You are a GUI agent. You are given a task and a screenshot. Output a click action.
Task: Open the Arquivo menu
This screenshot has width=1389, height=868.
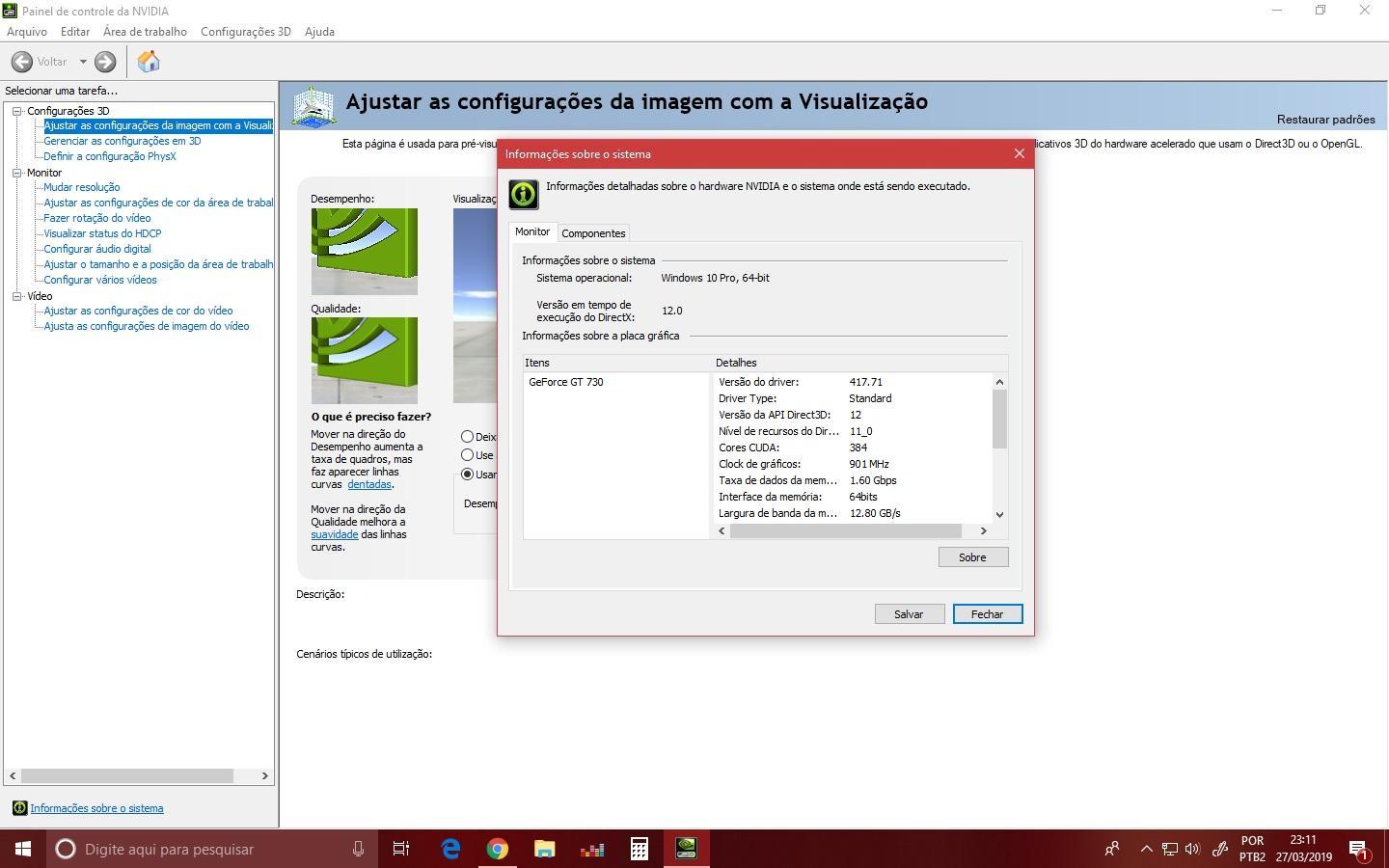pos(27,31)
